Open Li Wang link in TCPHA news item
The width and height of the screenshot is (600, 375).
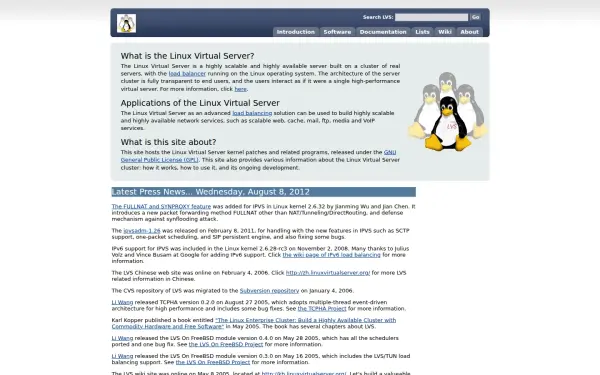click(x=122, y=302)
